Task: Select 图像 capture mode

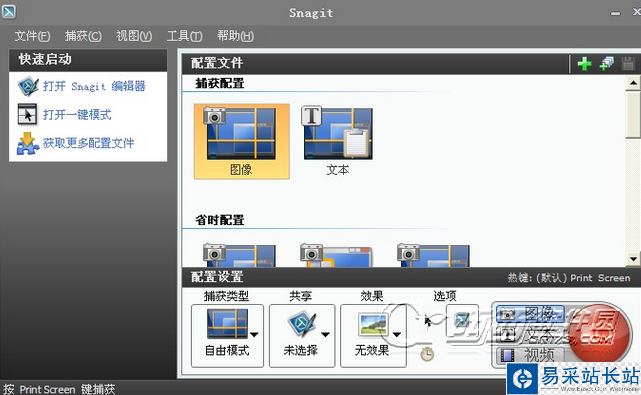Action: (x=530, y=314)
